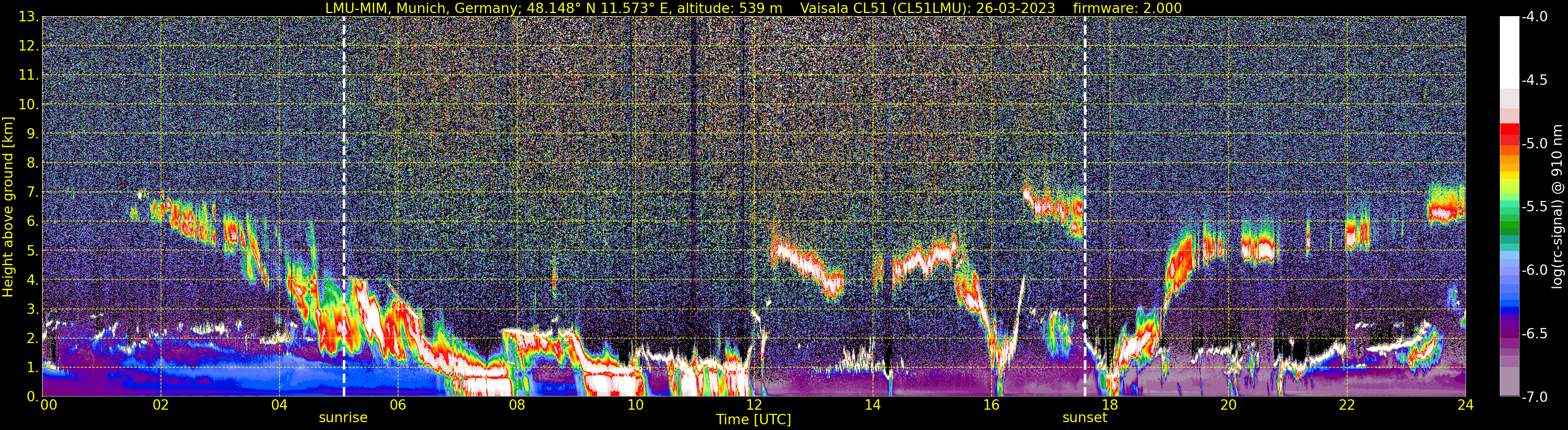Click the y-axis tick label '0.'

pos(33,397)
